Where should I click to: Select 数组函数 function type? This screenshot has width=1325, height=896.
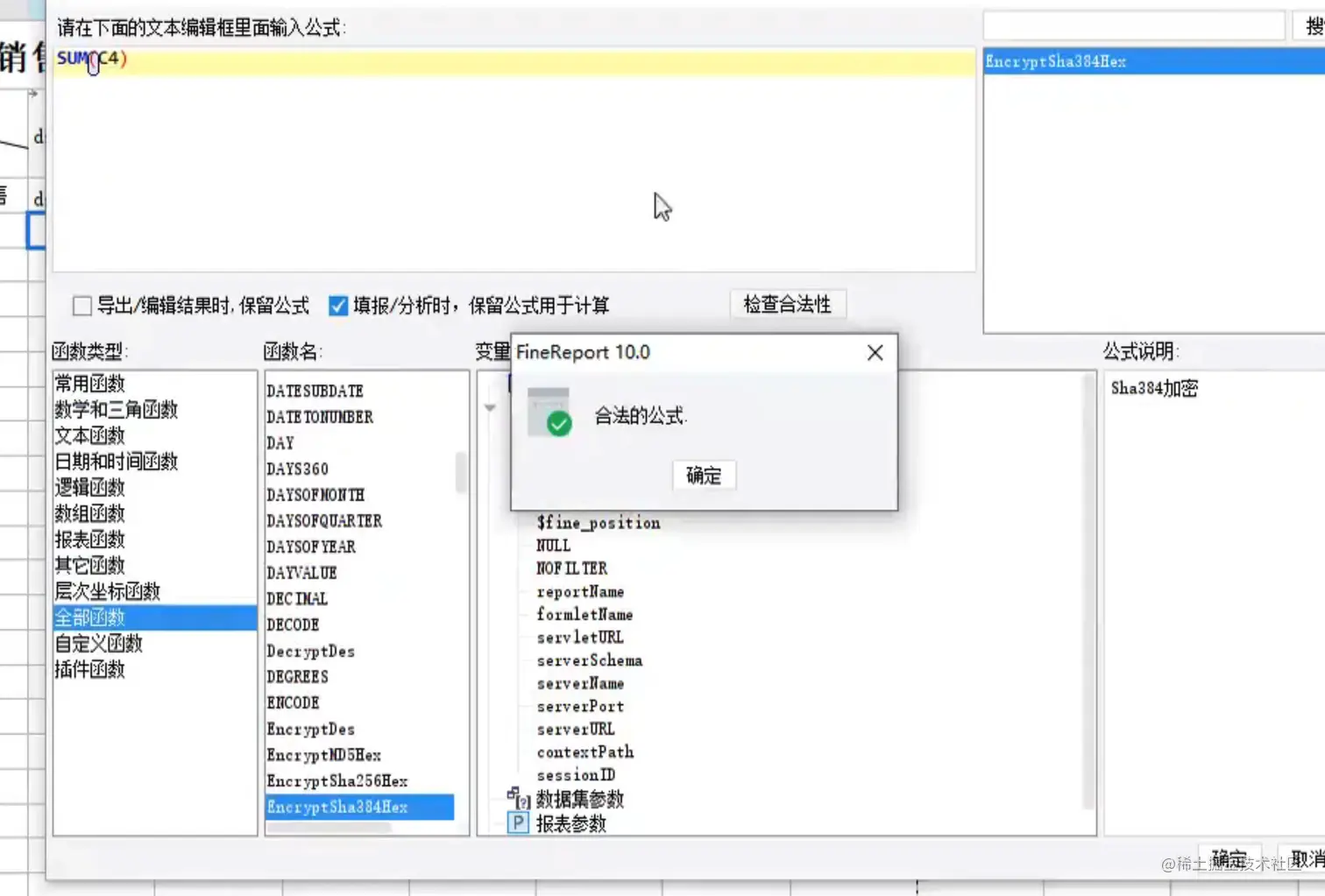(154, 513)
